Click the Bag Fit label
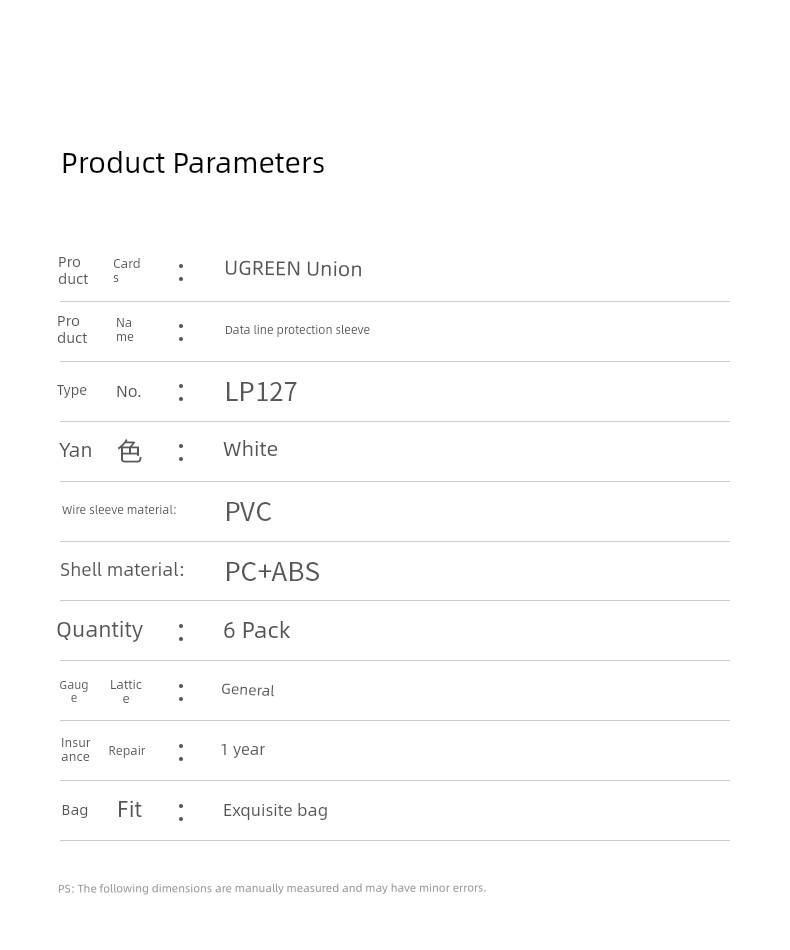This screenshot has height=950, width=790. coord(101,810)
